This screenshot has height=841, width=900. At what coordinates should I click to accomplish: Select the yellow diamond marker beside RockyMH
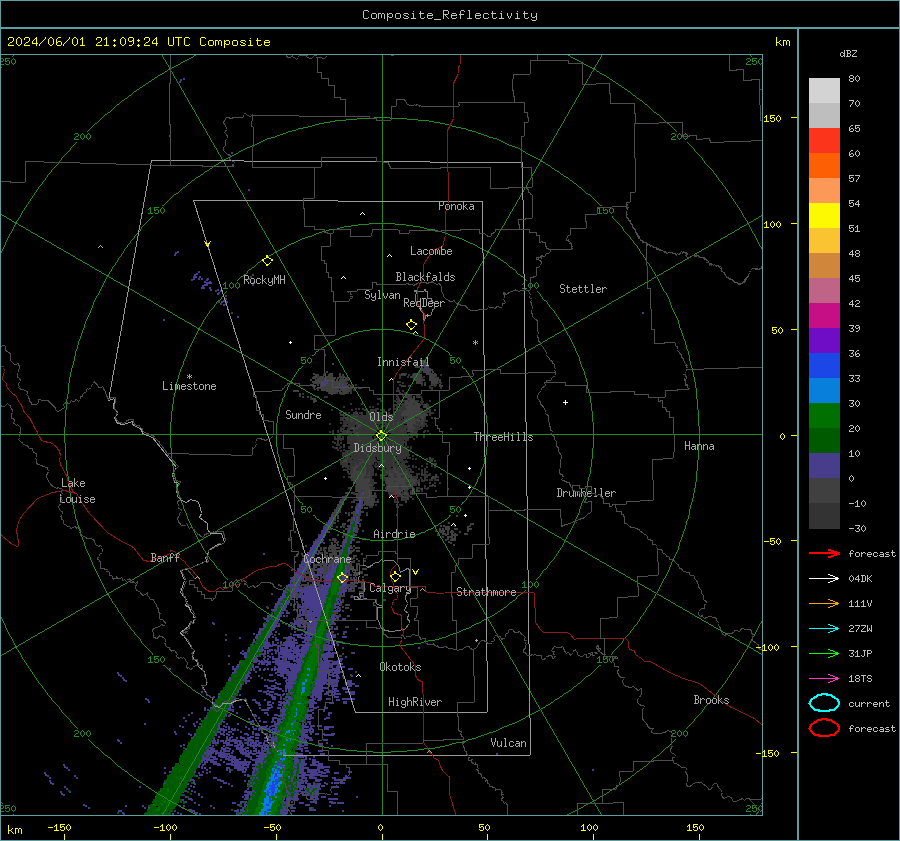point(267,261)
